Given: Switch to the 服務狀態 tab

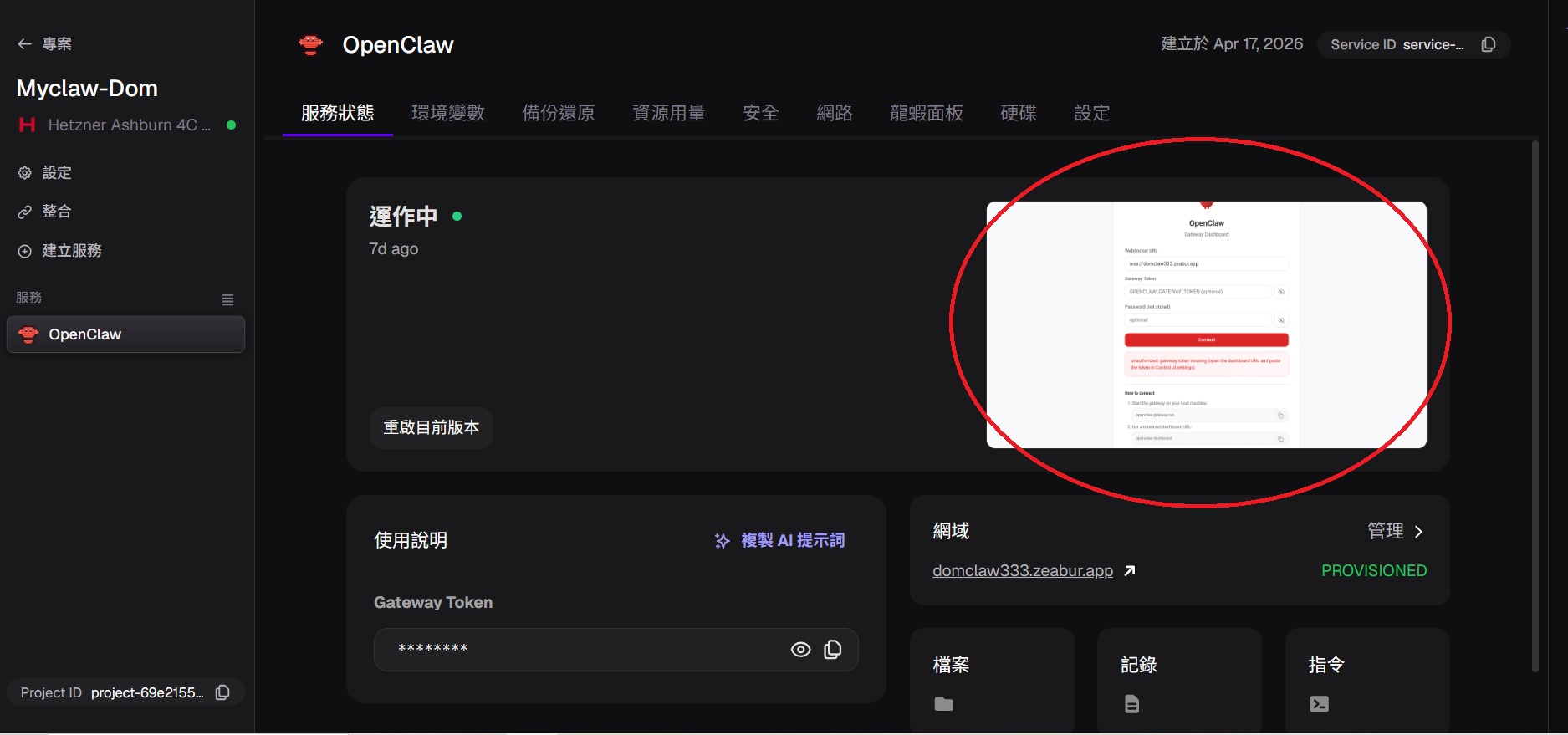Looking at the screenshot, I should [338, 113].
